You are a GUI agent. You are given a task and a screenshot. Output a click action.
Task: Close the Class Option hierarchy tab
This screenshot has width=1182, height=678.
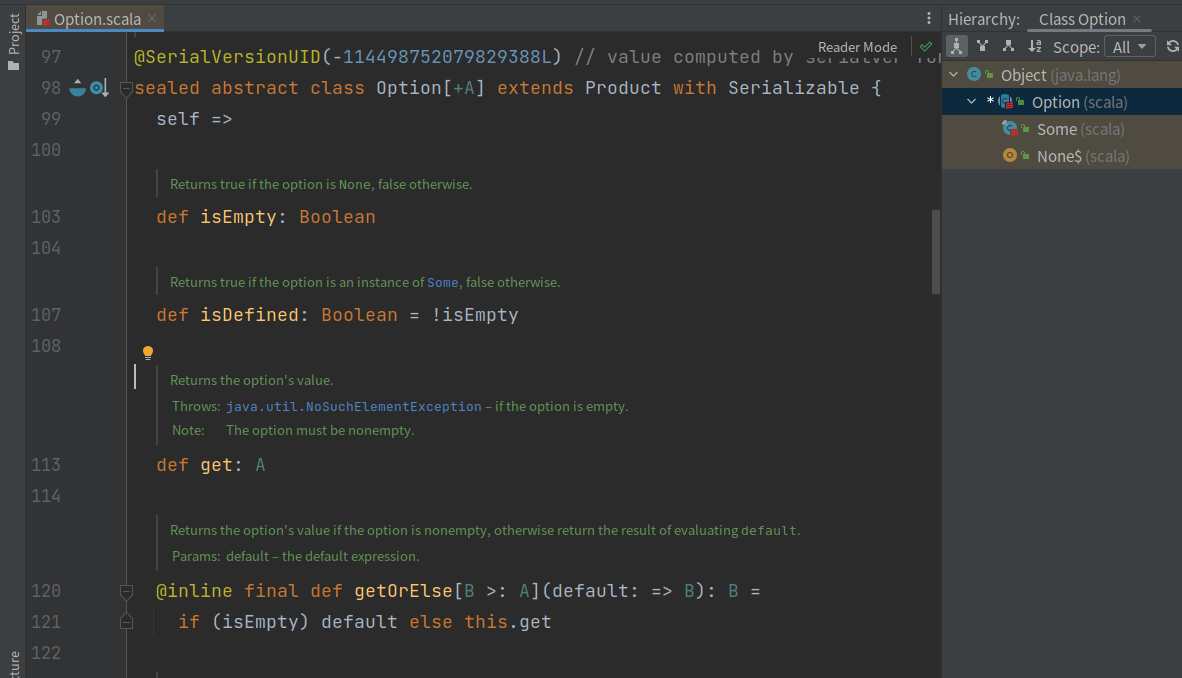(x=1137, y=19)
